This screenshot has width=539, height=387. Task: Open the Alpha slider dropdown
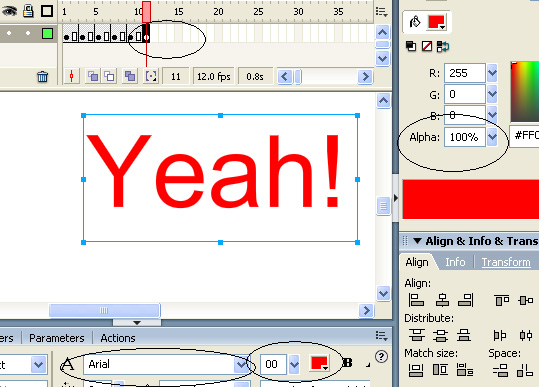click(492, 137)
